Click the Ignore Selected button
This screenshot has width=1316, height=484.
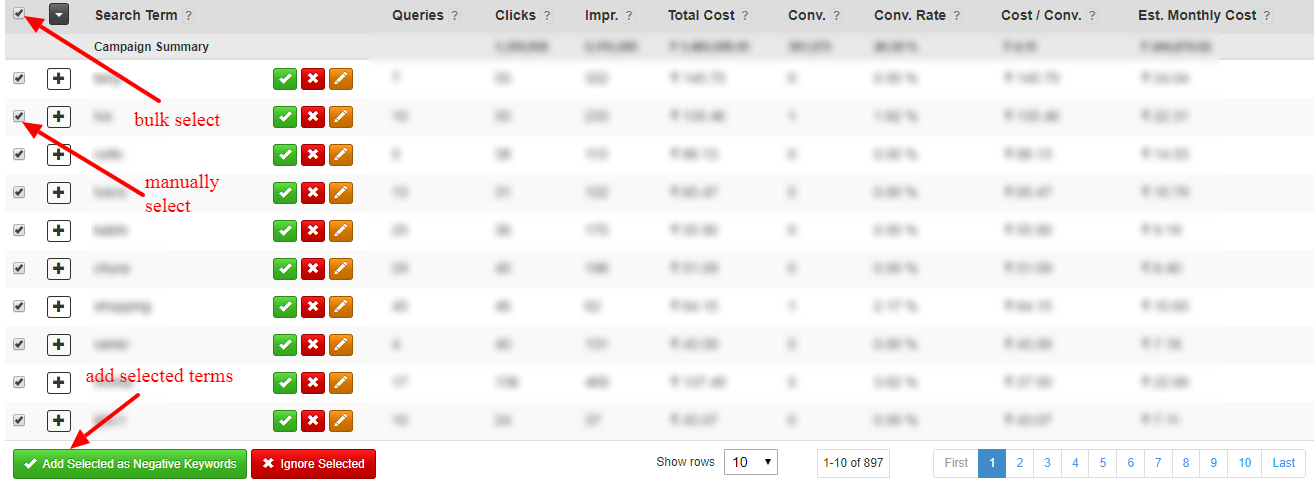[313, 464]
